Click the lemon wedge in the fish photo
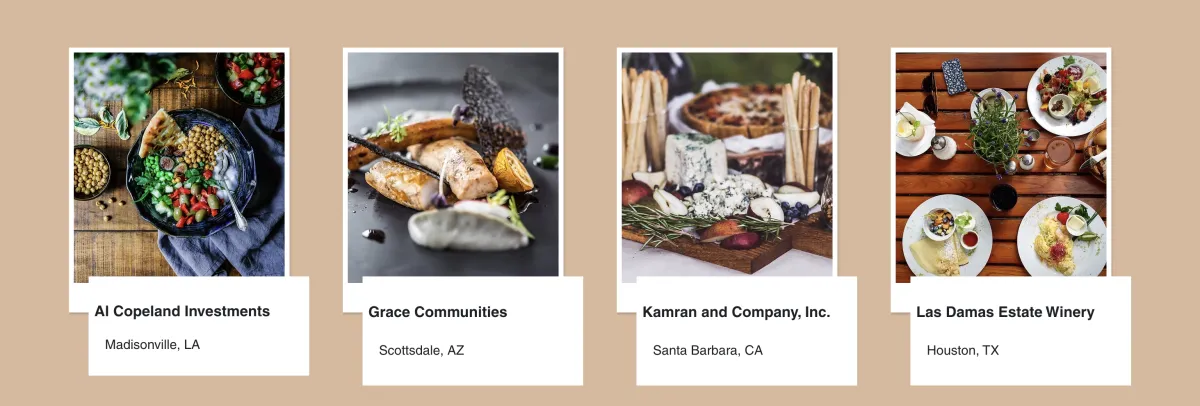Viewport: 1200px width, 406px height. coord(513,170)
